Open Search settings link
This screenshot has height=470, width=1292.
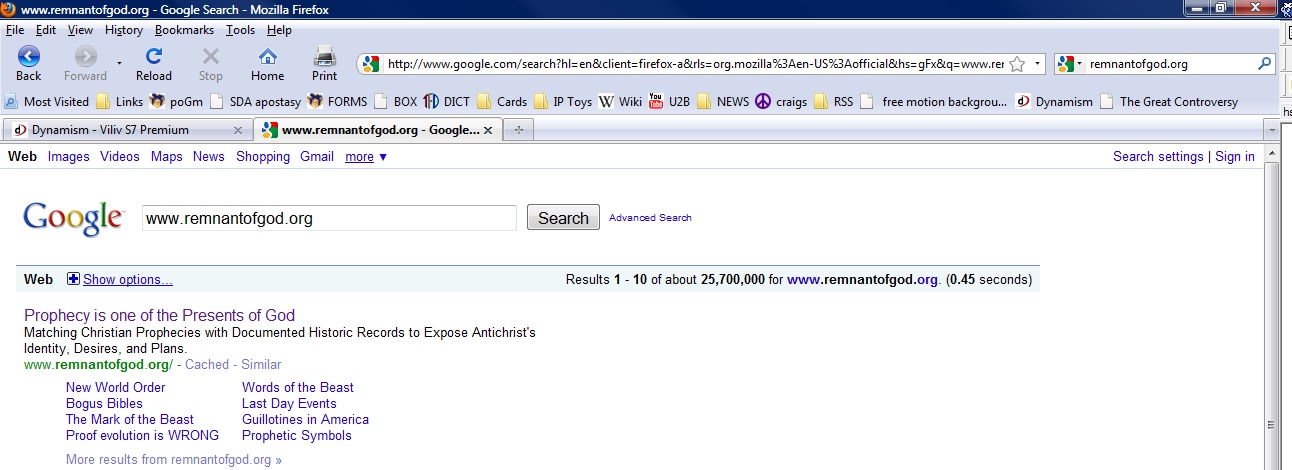[x=1158, y=157]
